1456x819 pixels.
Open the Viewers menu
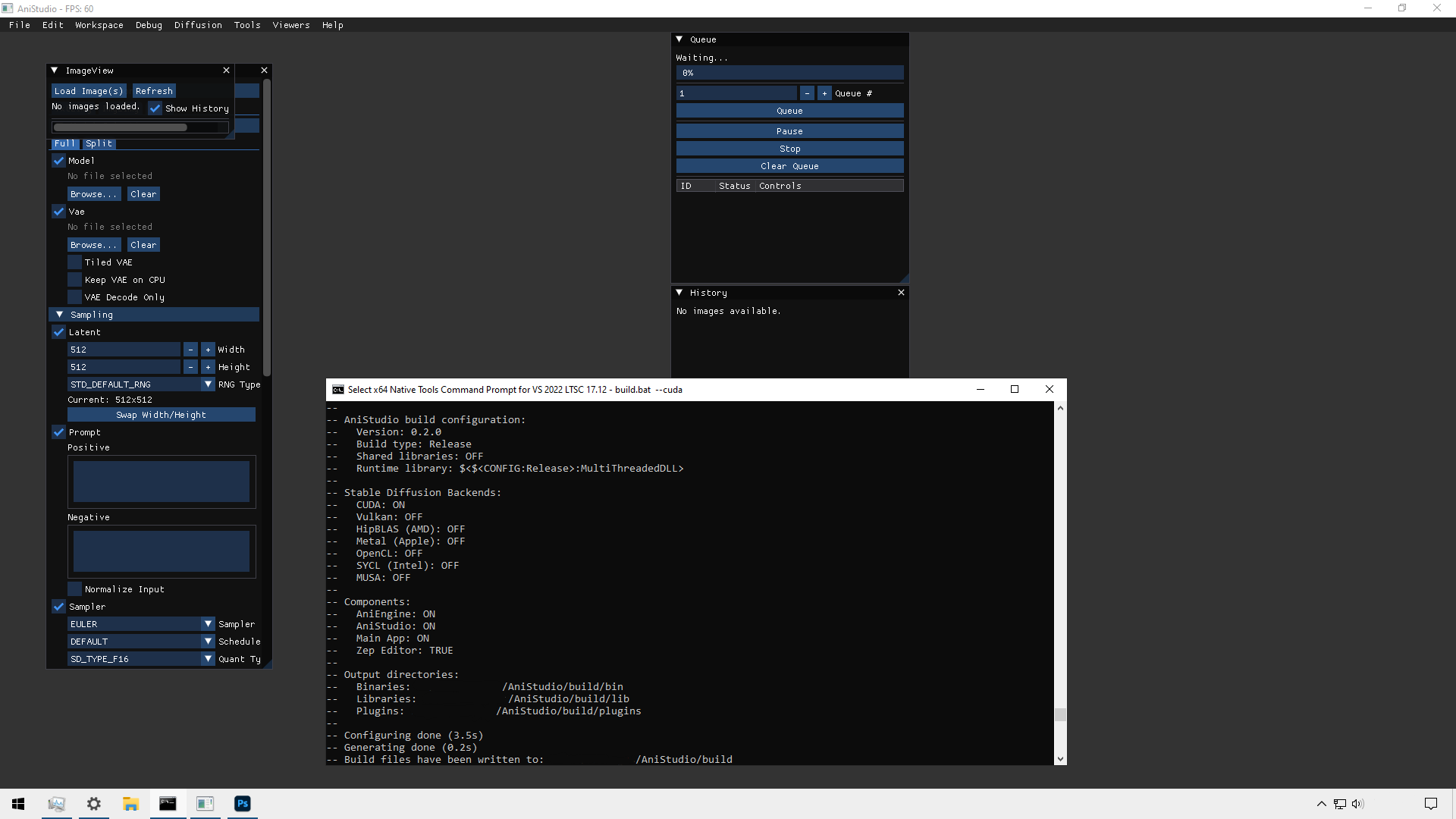291,25
